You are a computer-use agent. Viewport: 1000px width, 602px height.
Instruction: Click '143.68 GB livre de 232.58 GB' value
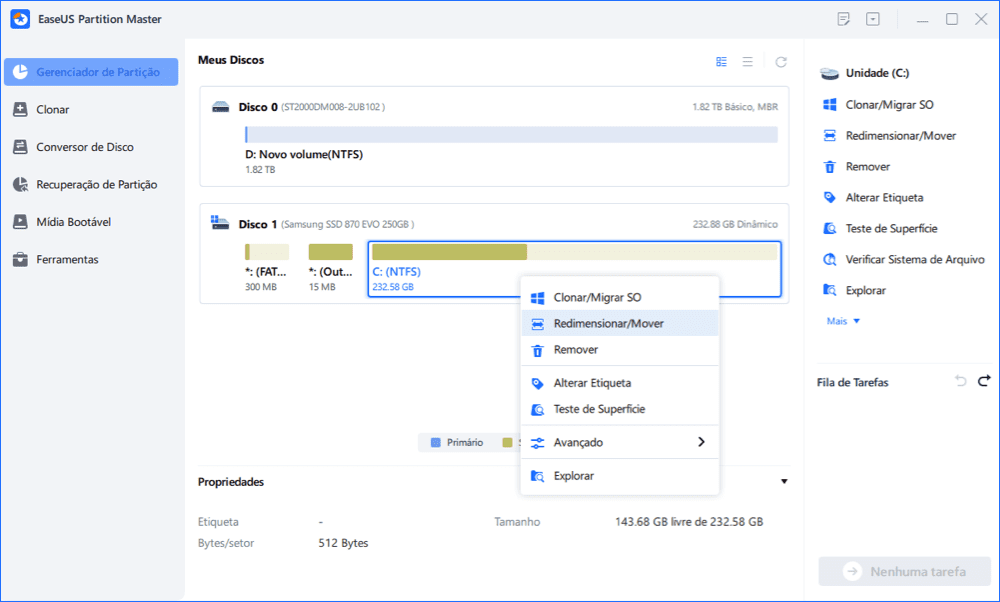pos(689,522)
